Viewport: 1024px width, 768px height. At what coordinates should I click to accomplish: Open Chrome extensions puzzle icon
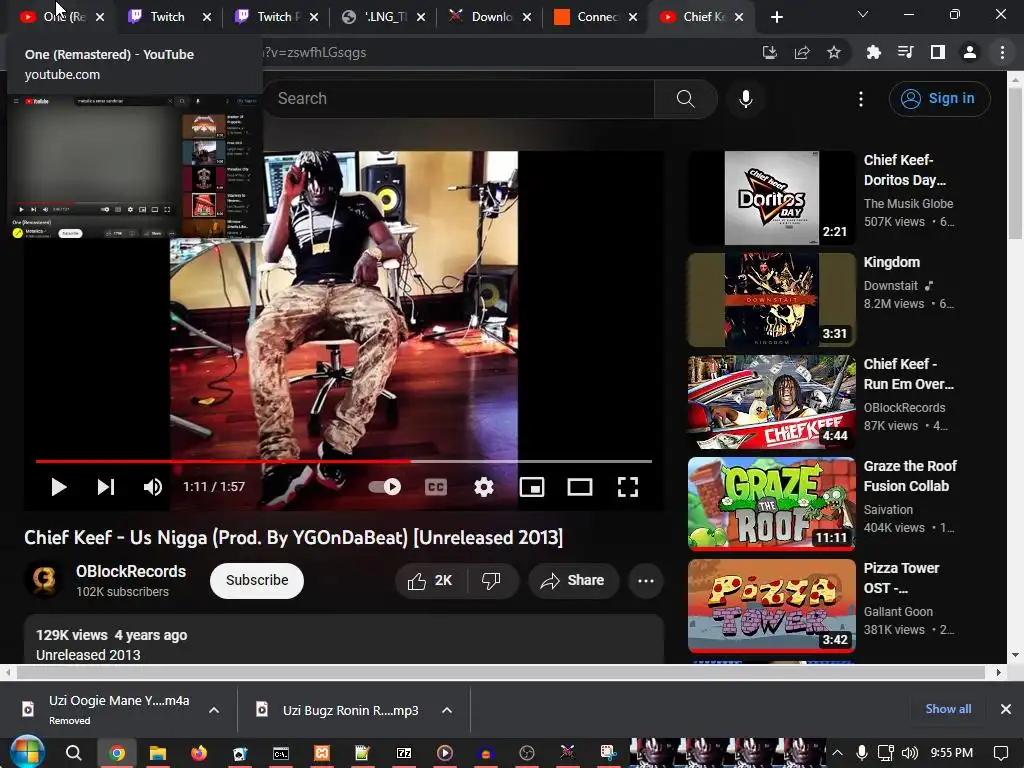[873, 52]
